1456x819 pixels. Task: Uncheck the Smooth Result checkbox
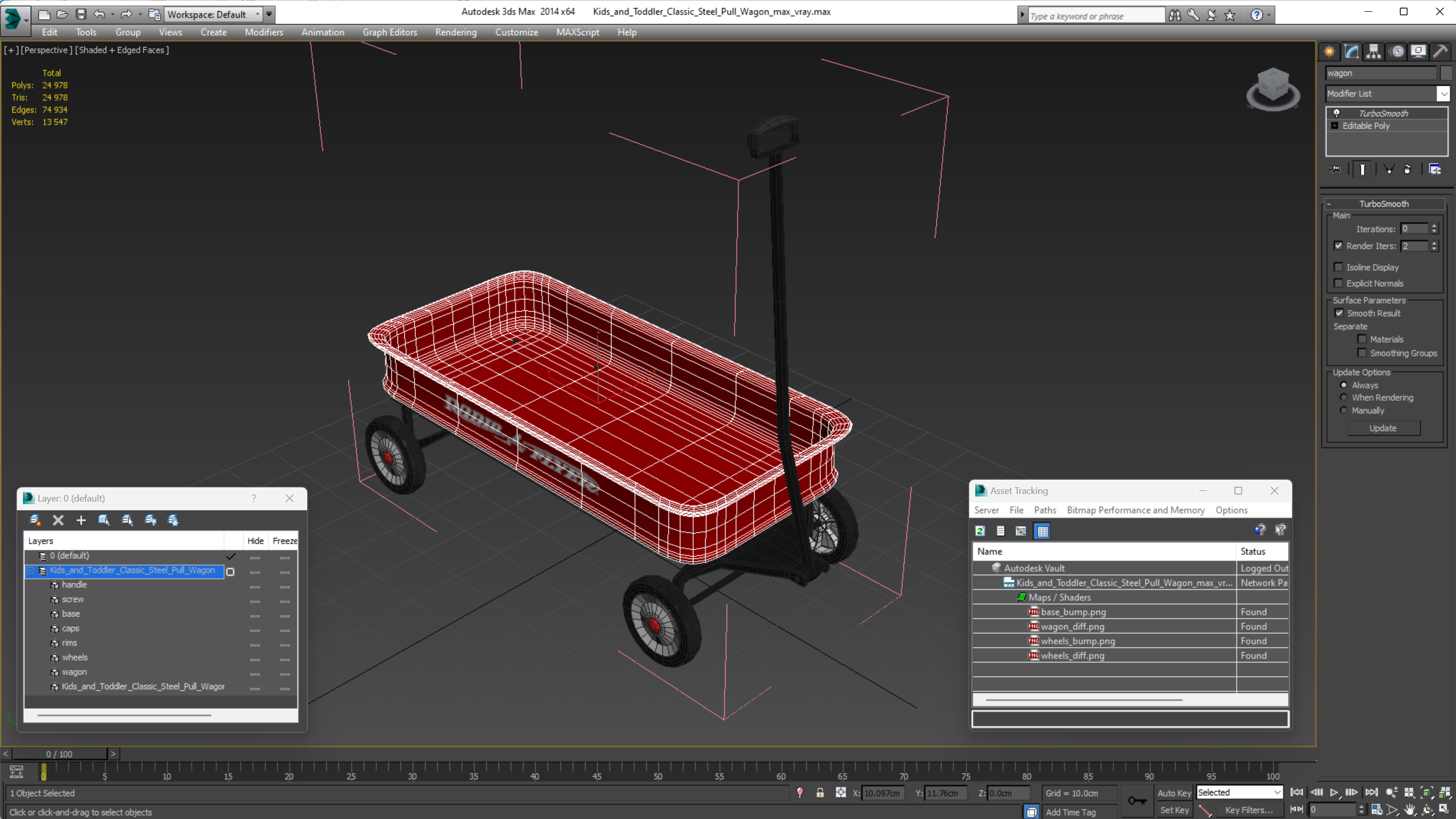tap(1339, 313)
